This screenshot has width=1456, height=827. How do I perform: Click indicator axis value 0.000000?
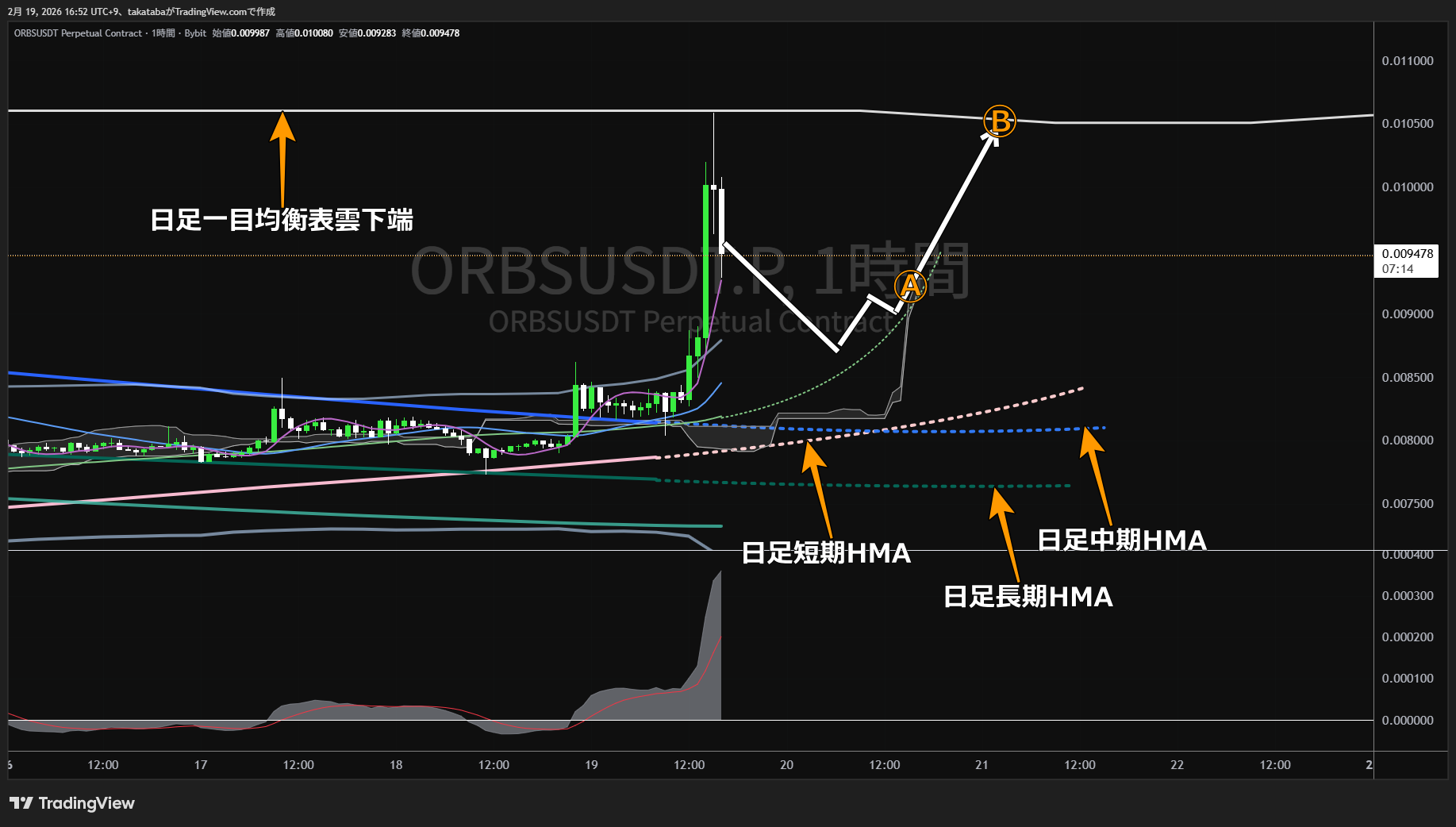pyautogui.click(x=1408, y=721)
